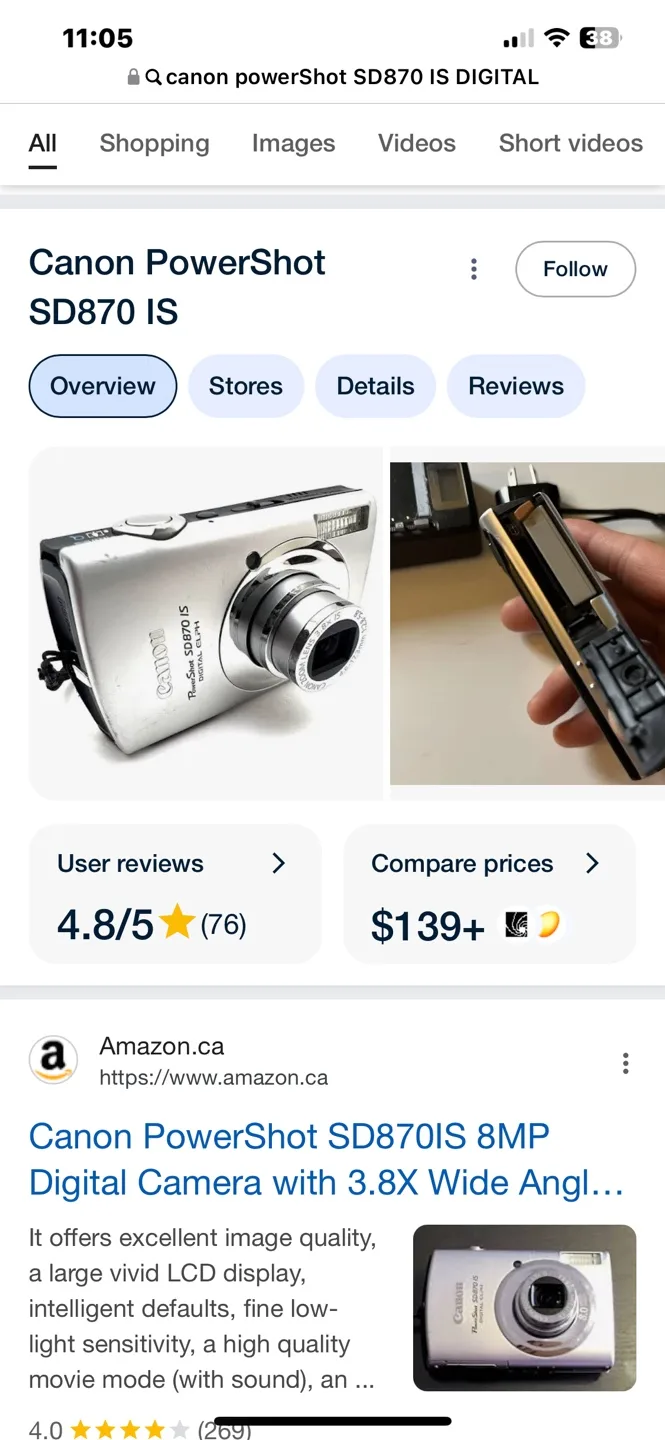The height and width of the screenshot is (1440, 665).
Task: Open the silver camera product photo
Action: [207, 620]
